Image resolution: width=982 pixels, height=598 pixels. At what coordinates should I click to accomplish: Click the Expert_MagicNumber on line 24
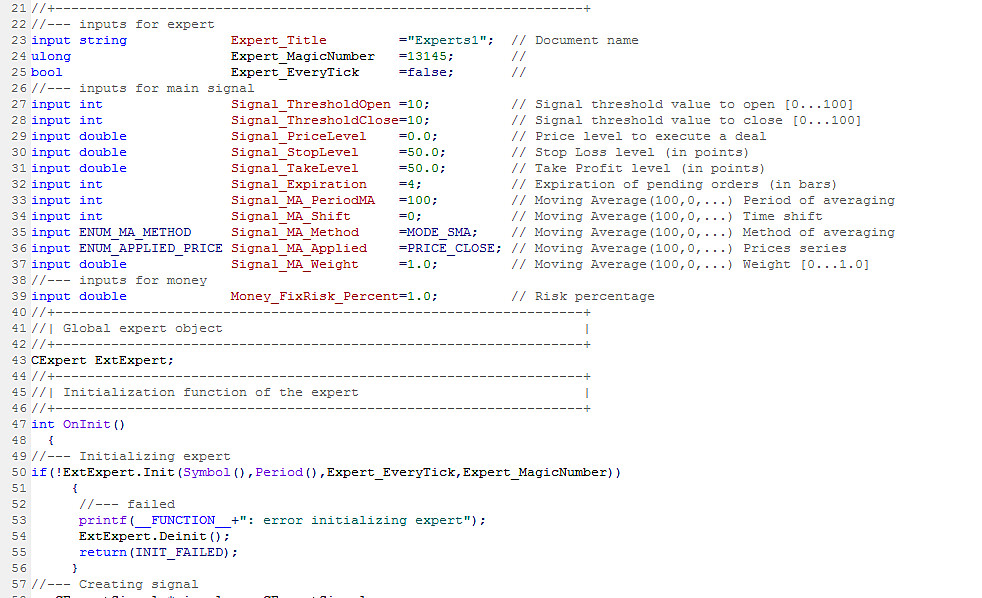pyautogui.click(x=302, y=56)
